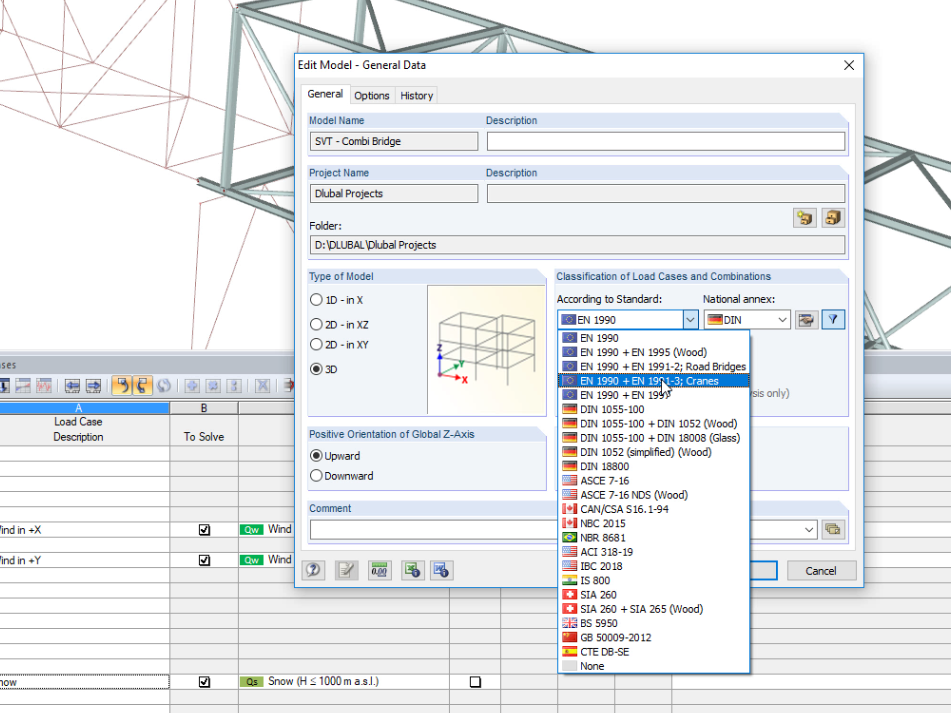
Task: Click the green Qs badge in the Snow row
Action: 251,682
